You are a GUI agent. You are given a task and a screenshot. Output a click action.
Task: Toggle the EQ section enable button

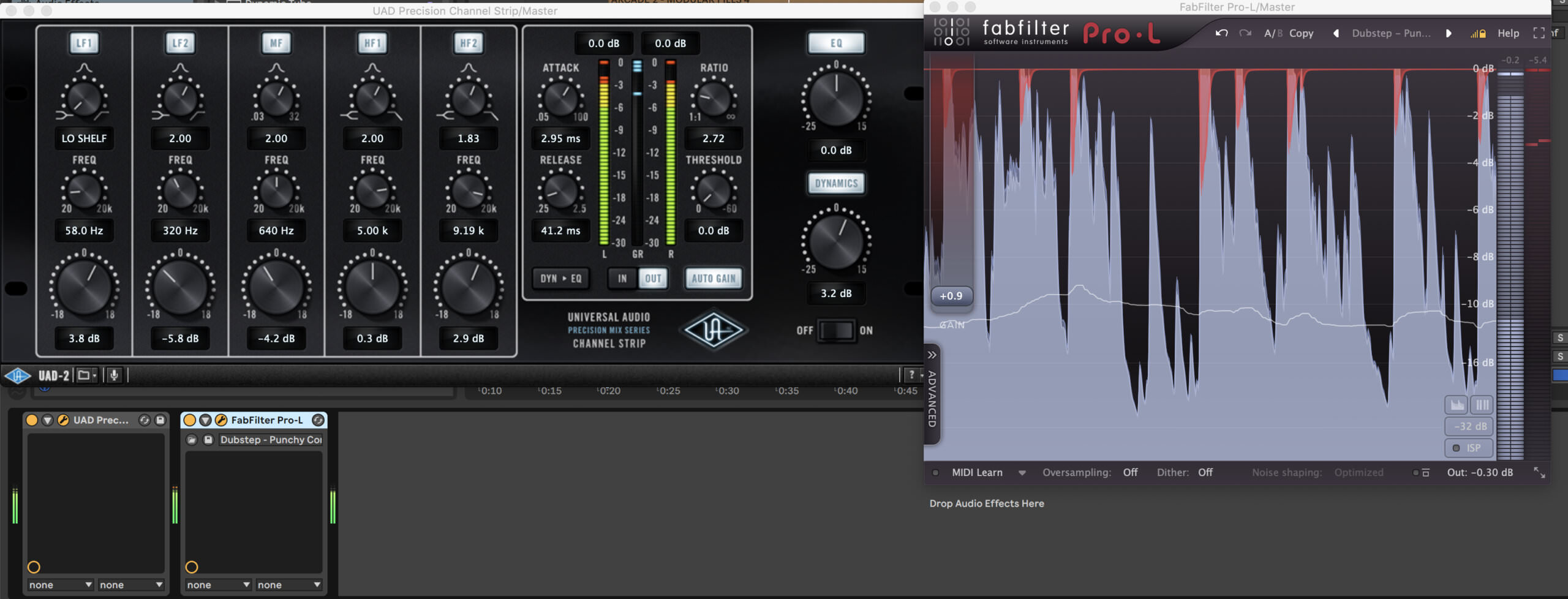tap(836, 43)
